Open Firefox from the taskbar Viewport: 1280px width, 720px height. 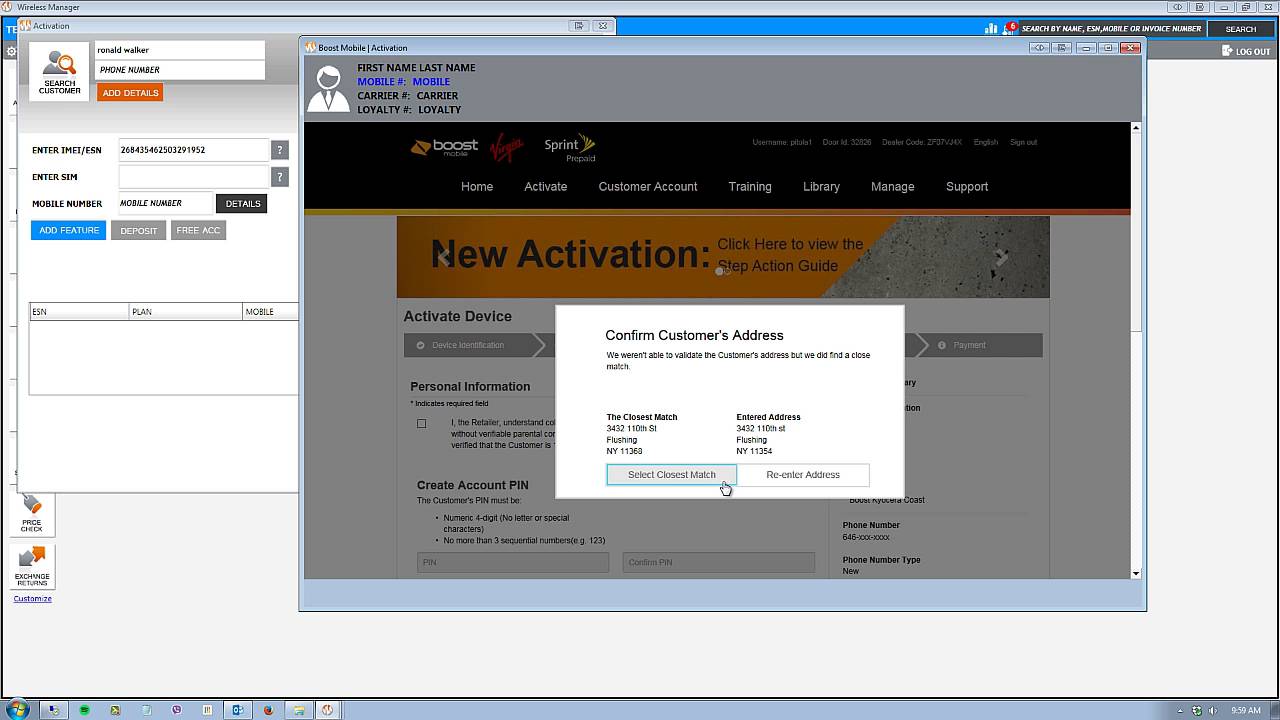click(x=268, y=710)
